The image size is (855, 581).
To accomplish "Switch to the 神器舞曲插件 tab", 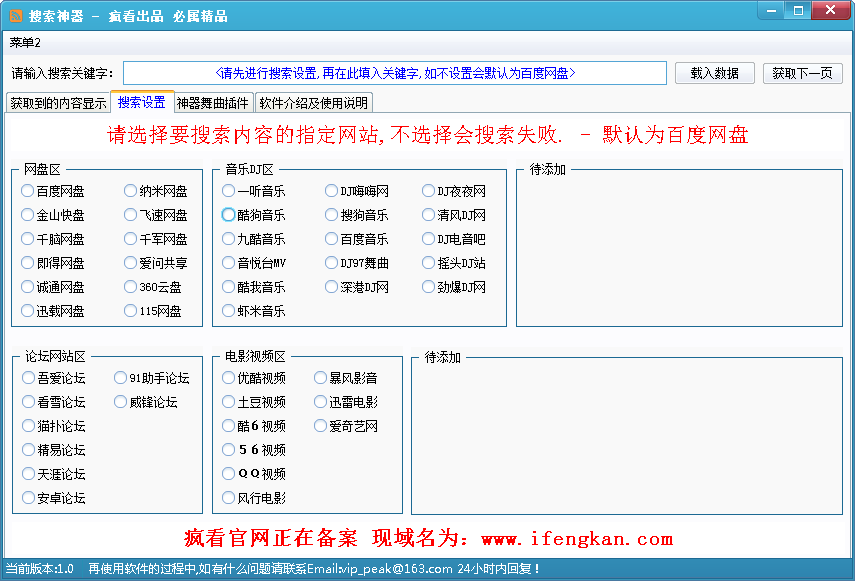I will [213, 103].
